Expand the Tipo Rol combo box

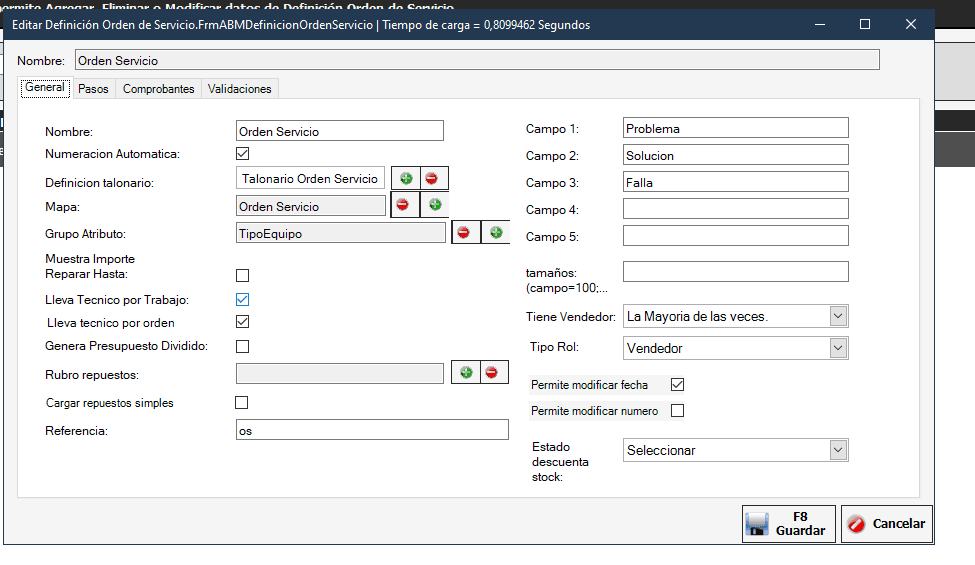tap(838, 348)
